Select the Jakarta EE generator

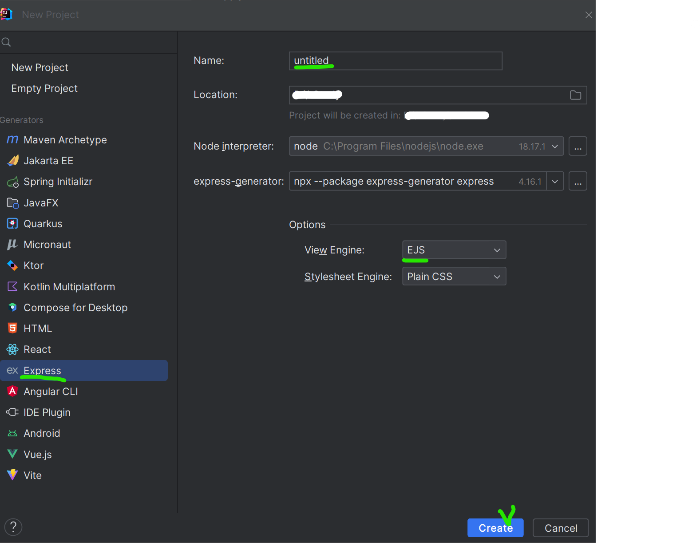click(48, 161)
